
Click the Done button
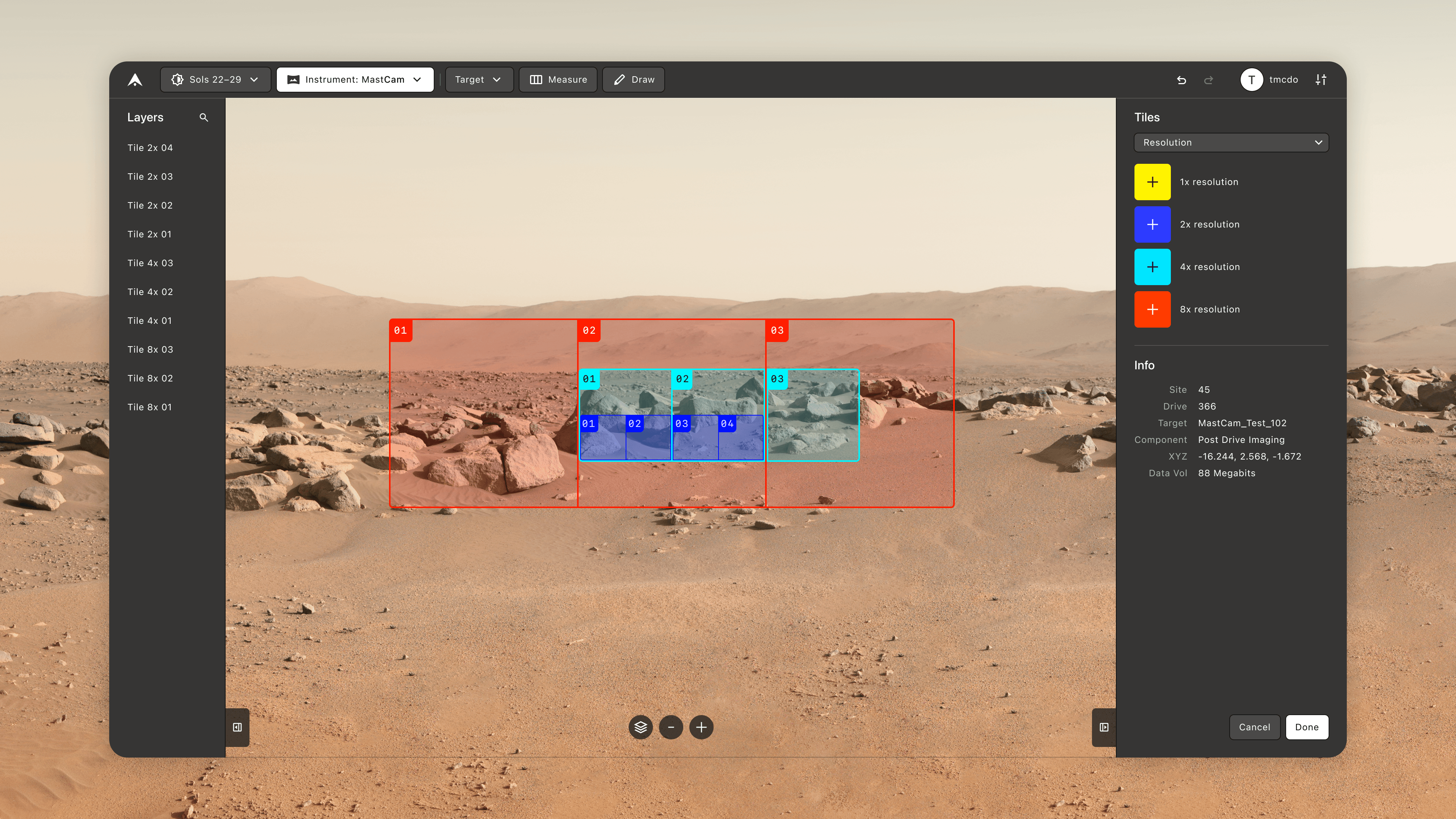[1307, 727]
